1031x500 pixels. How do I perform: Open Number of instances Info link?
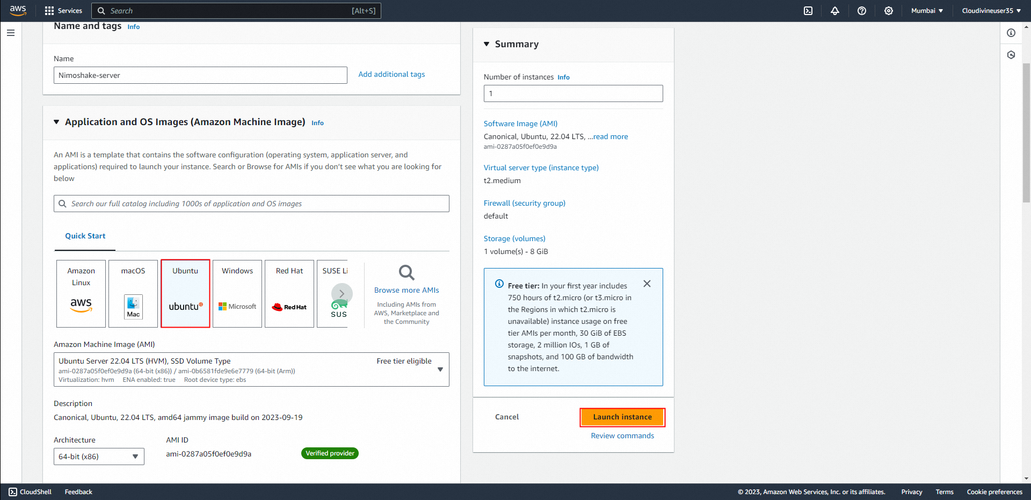coord(563,77)
